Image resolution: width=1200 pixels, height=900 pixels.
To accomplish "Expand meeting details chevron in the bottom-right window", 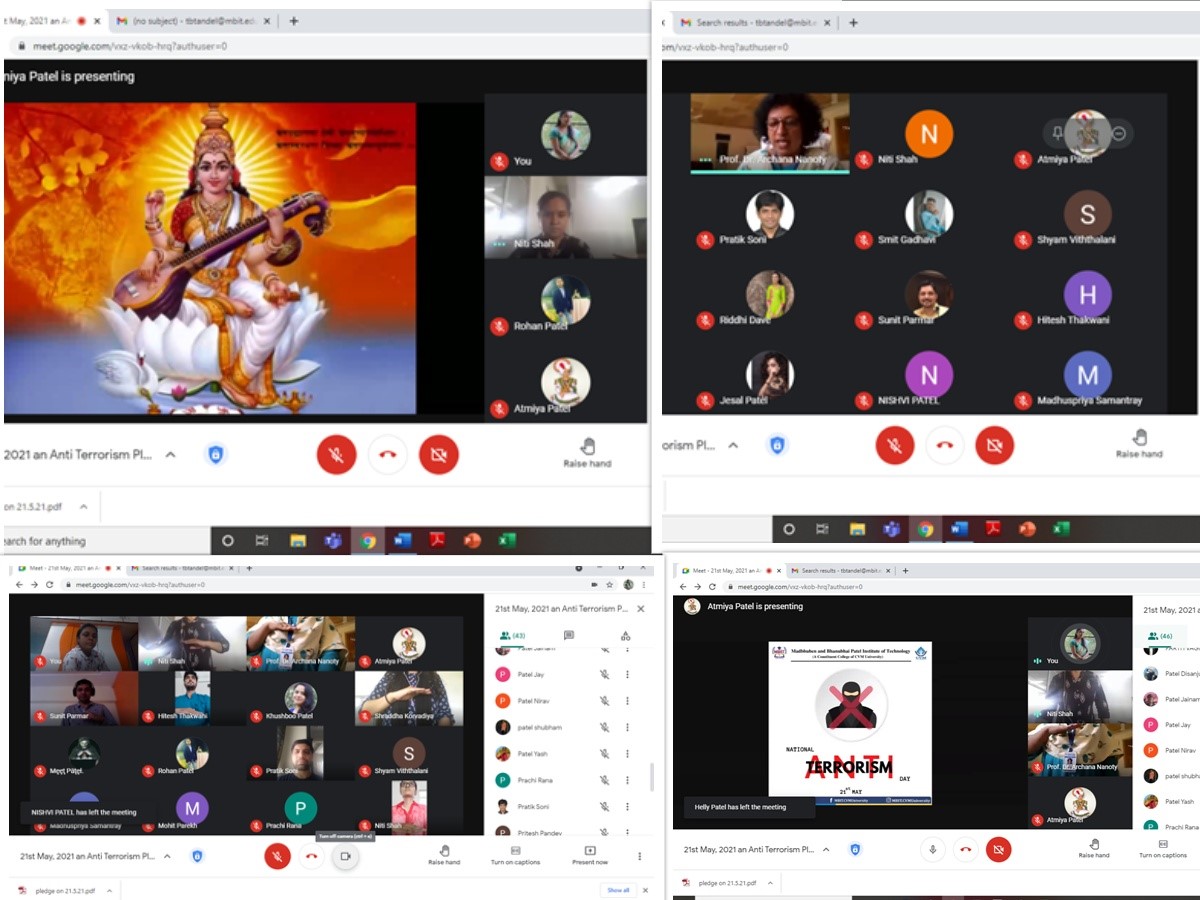I will 826,849.
